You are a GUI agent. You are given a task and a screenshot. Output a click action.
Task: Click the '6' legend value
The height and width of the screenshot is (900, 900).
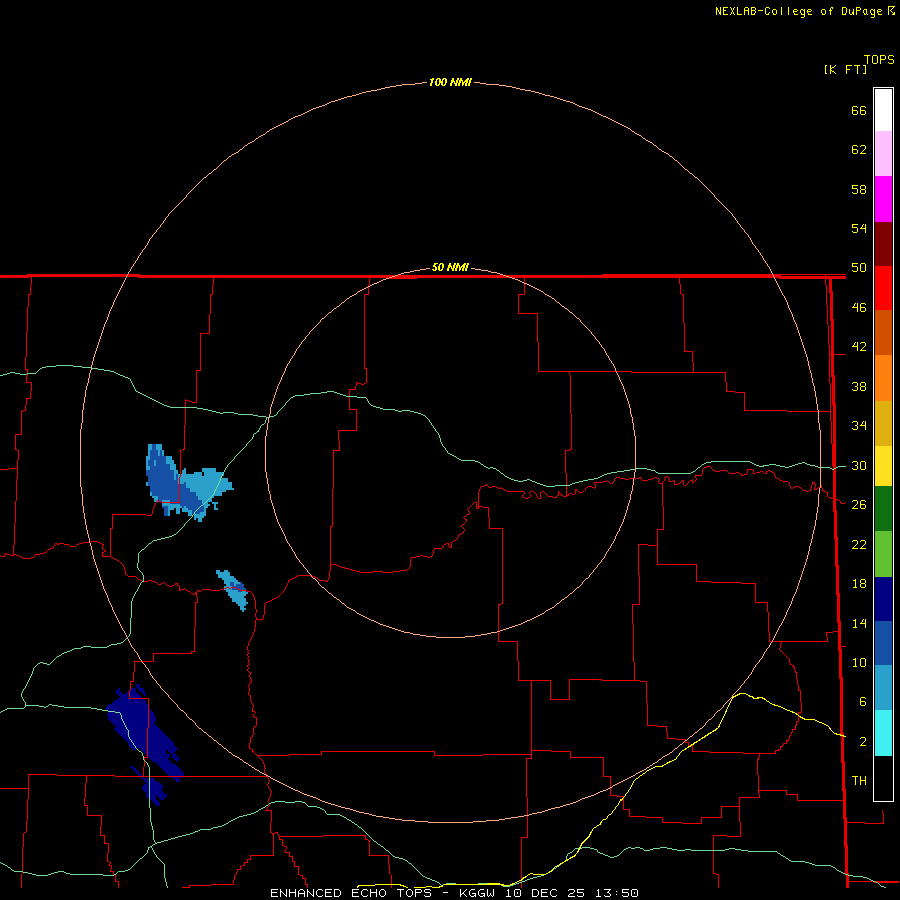click(x=863, y=702)
